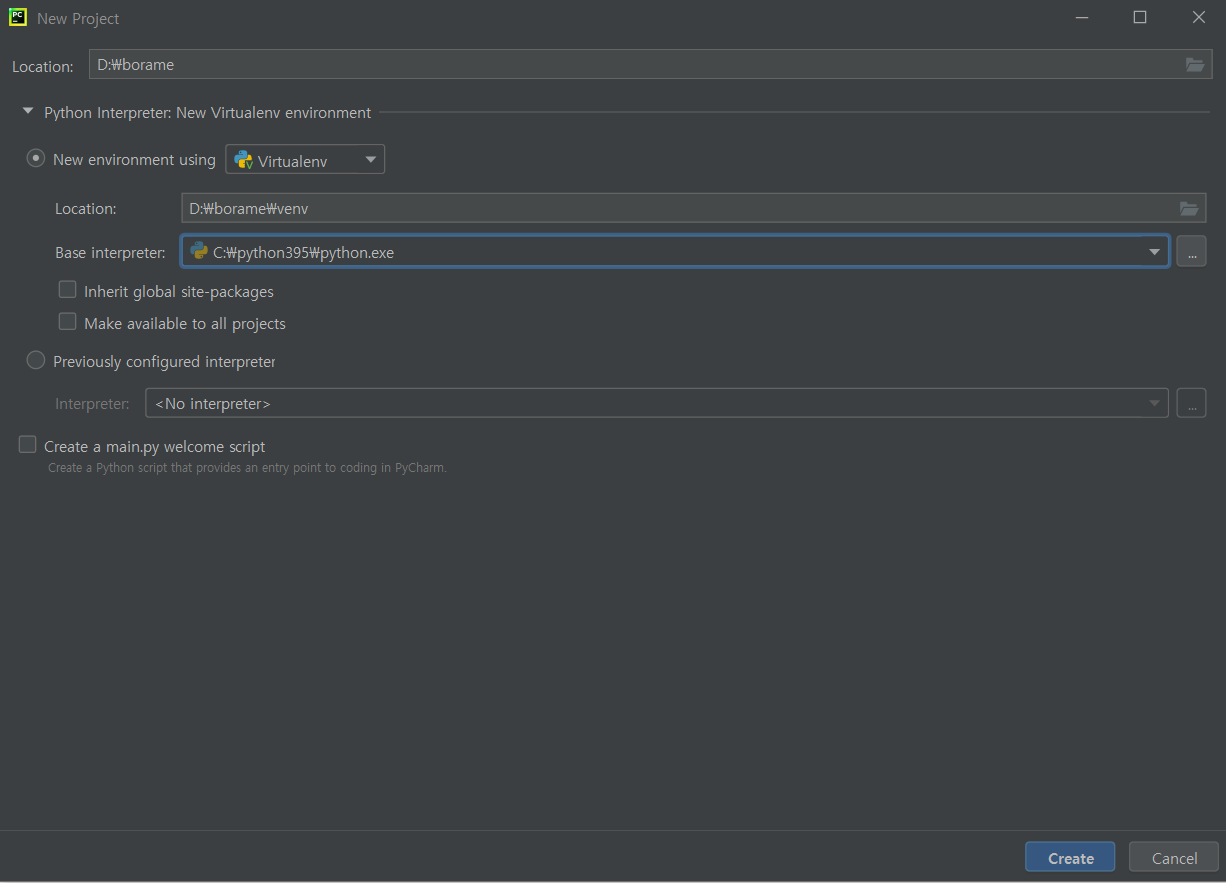Click Python Interpreter: New Virtualenv environment header
The width and height of the screenshot is (1226, 883).
tap(207, 113)
